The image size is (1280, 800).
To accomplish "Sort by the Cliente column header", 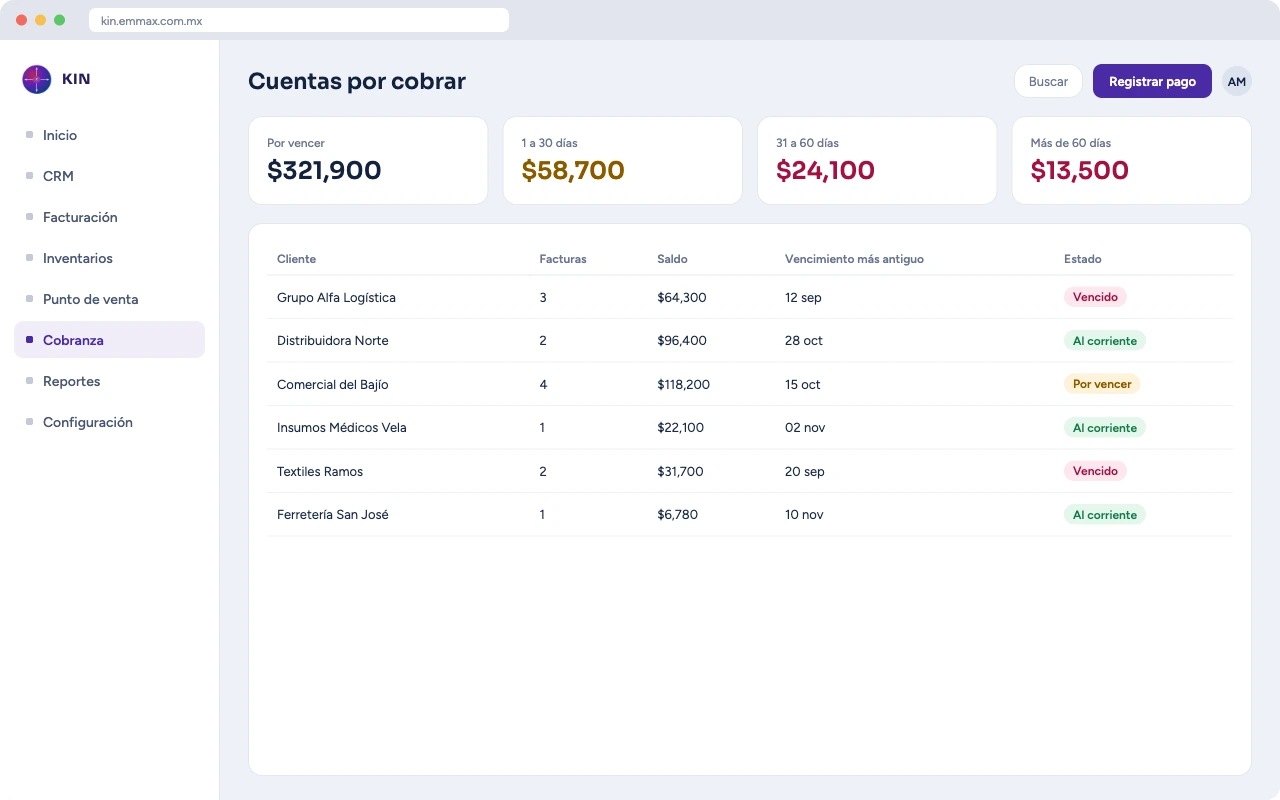I will point(296,259).
